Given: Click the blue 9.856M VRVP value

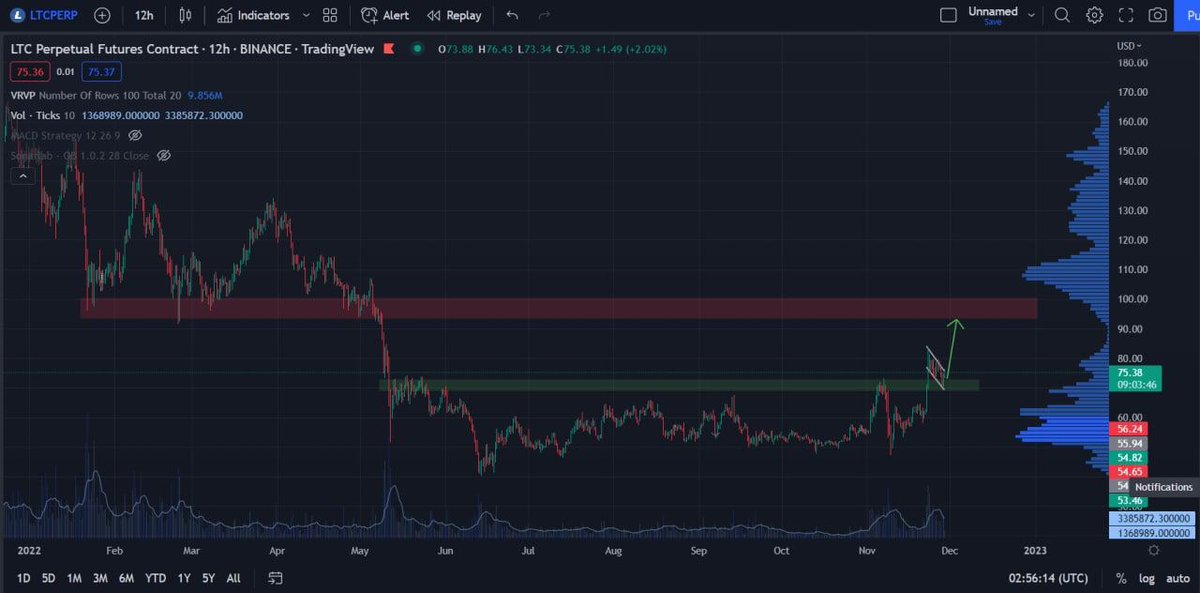Looking at the screenshot, I should tap(204, 95).
